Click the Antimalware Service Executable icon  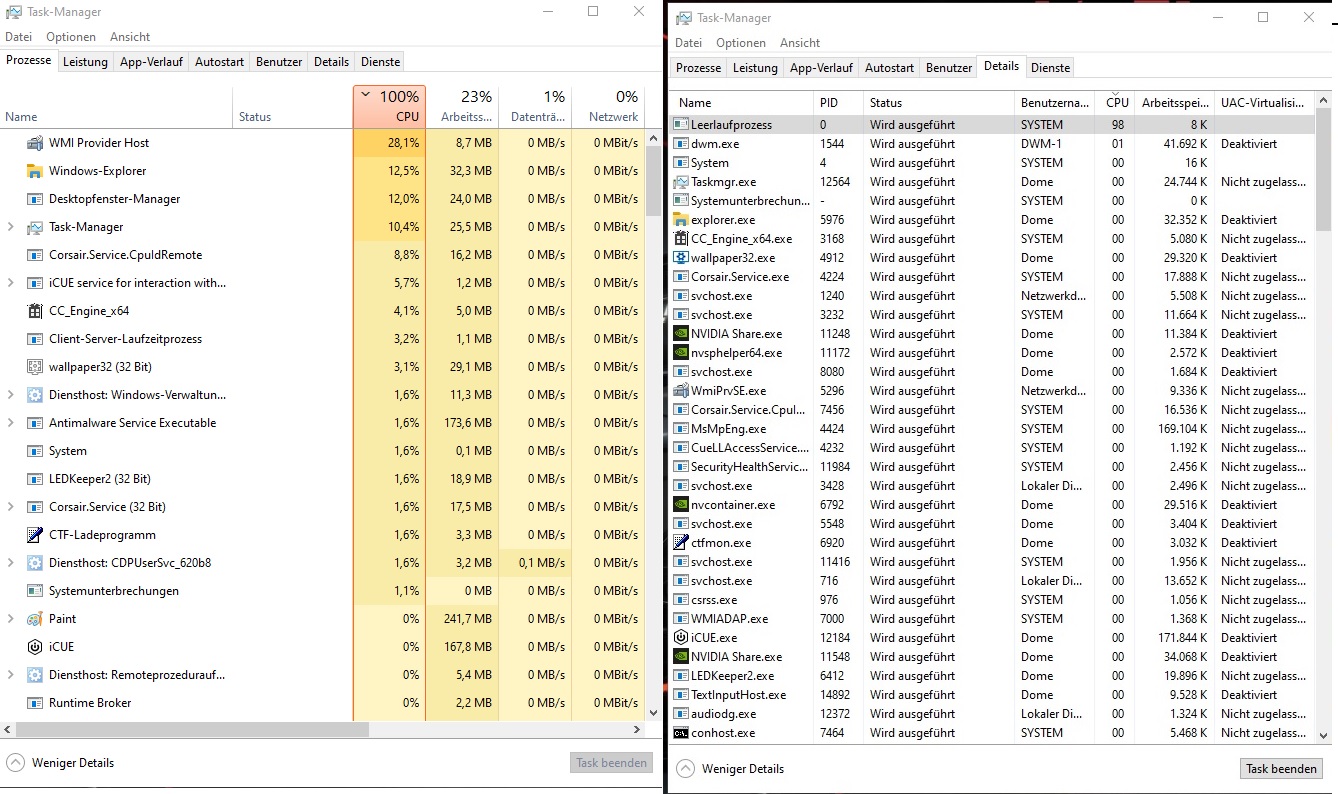click(35, 423)
